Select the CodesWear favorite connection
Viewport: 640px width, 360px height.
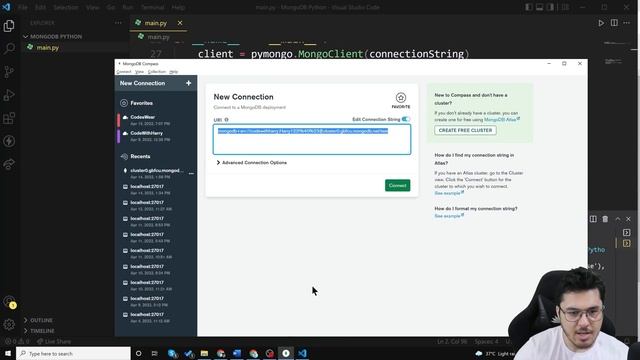point(156,120)
